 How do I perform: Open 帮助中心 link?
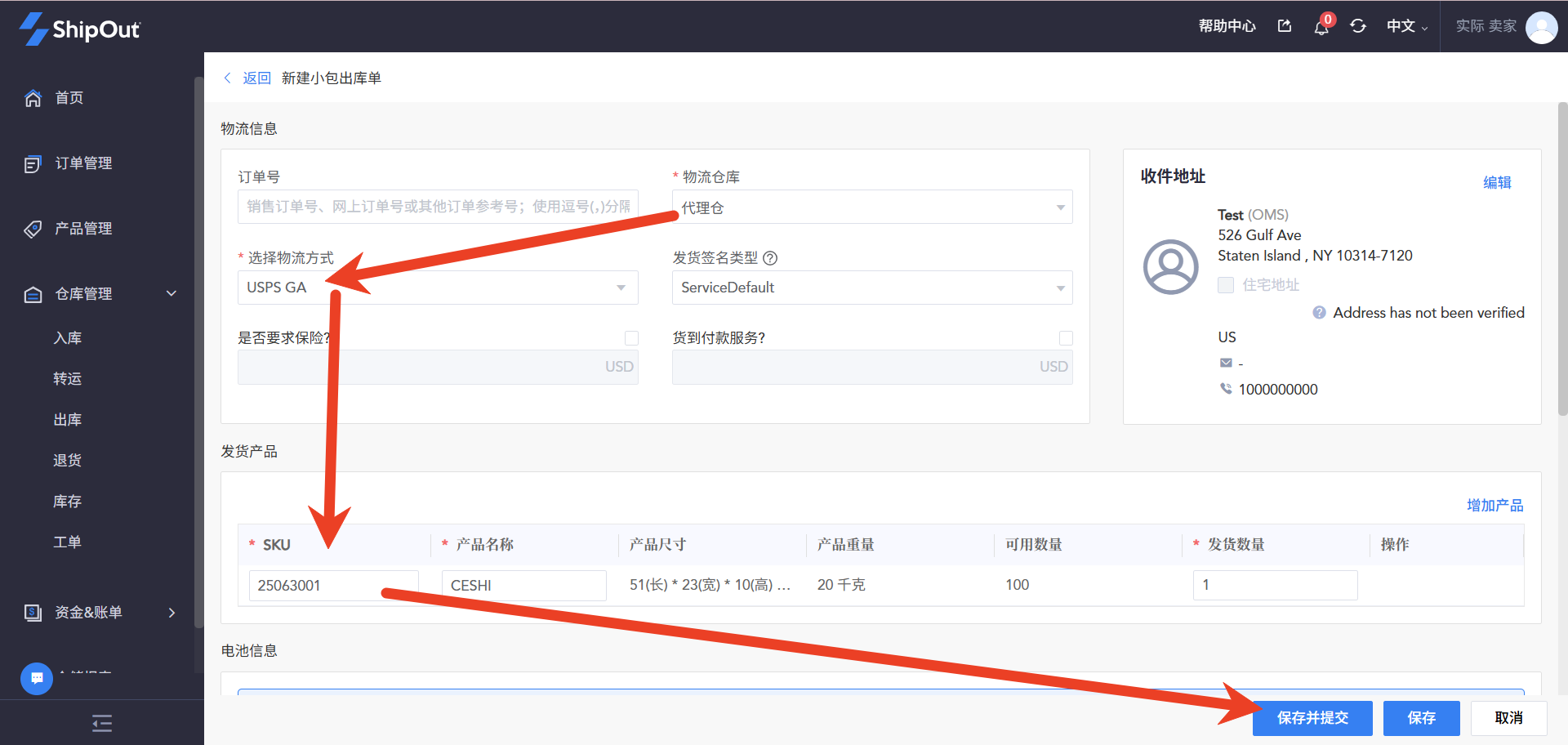1227,26
